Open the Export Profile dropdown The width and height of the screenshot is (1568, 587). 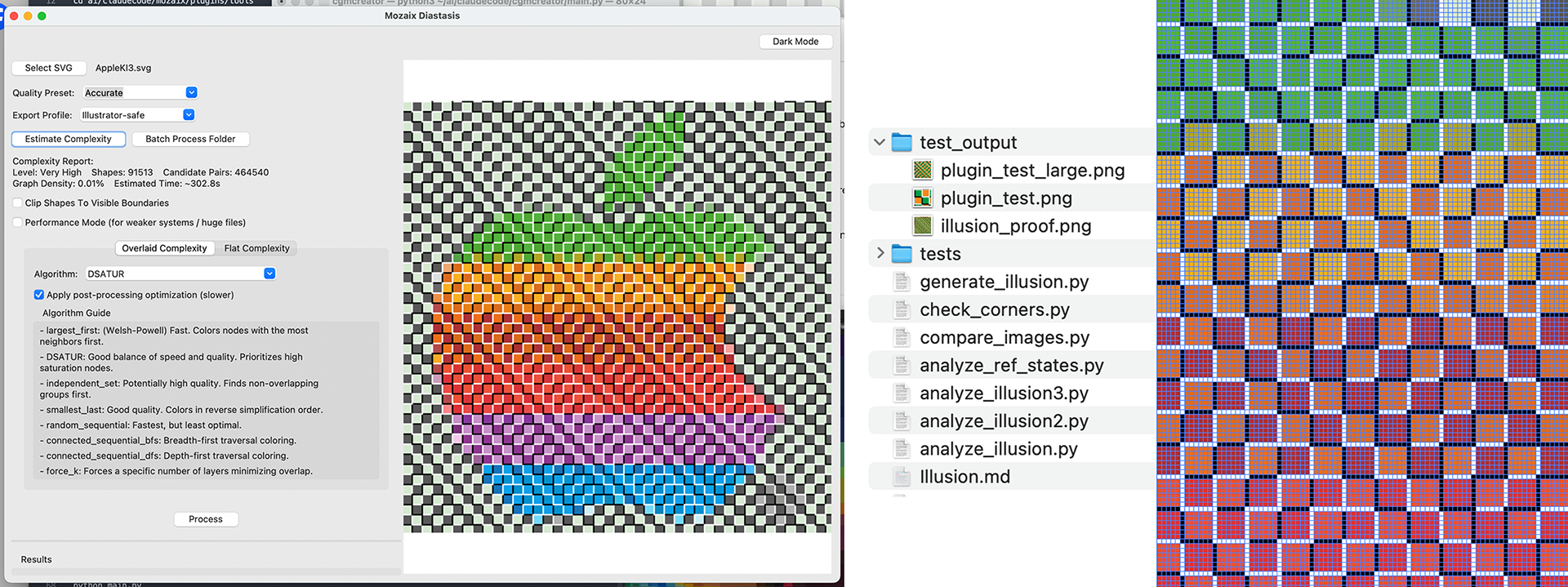(137, 115)
